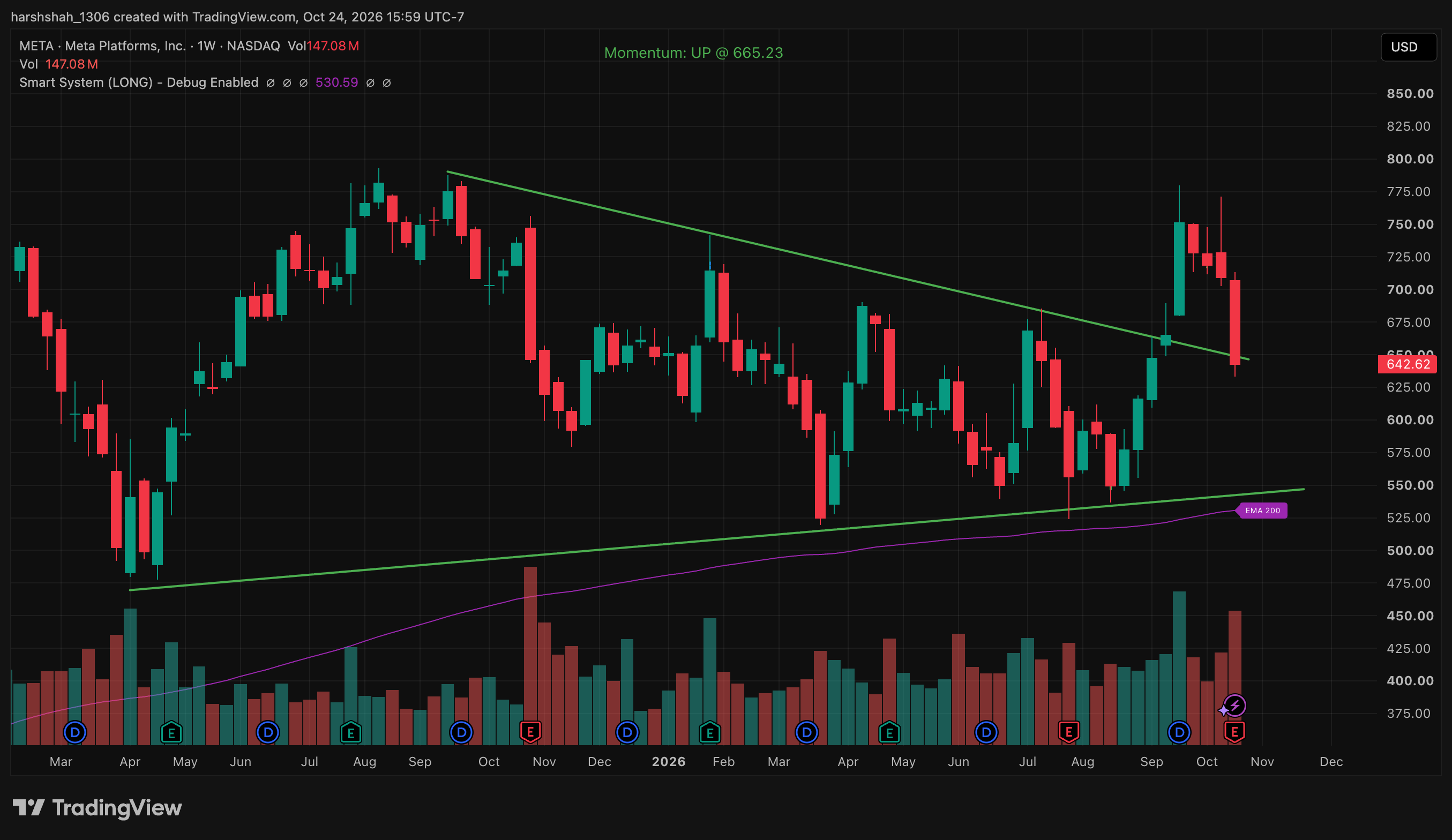The width and height of the screenshot is (1452, 840).
Task: Click the 2026 year label on time axis
Action: tap(668, 762)
